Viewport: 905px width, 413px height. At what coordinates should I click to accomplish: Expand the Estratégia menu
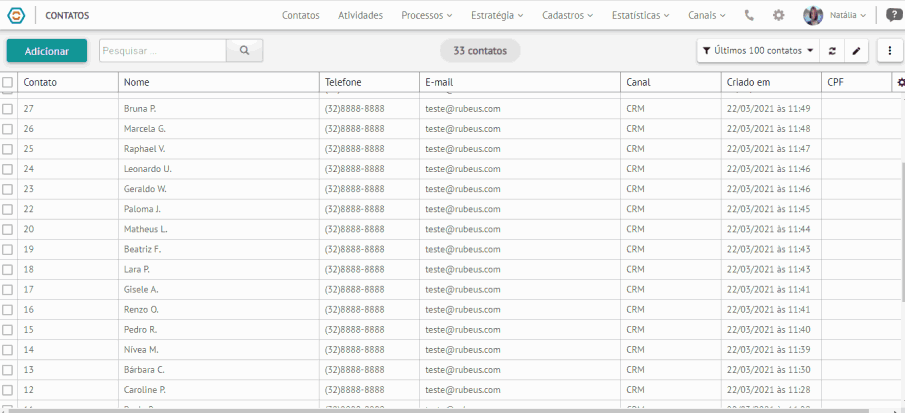[497, 16]
